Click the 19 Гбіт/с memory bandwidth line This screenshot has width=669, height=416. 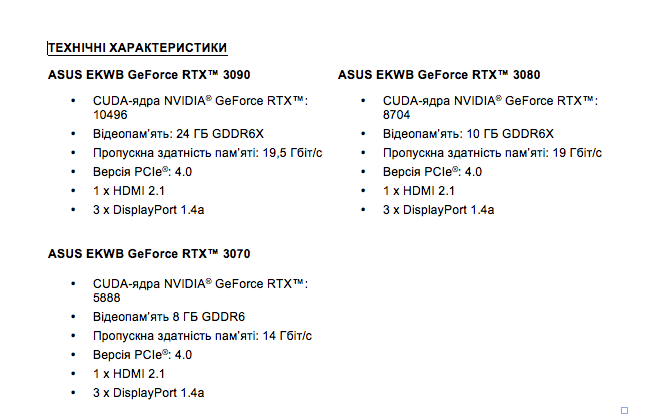coord(492,153)
